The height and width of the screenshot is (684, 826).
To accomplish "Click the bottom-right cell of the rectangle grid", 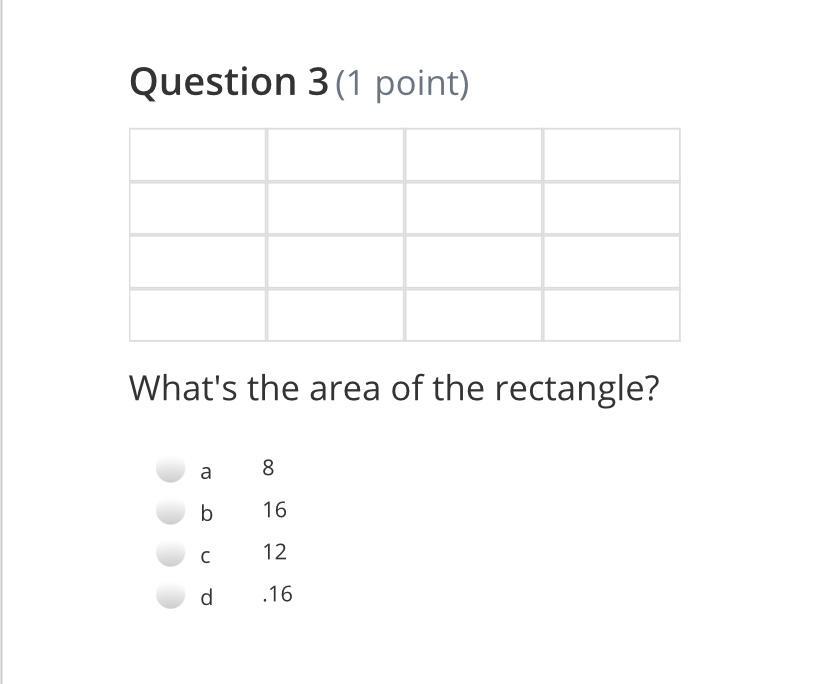I will pos(611,315).
